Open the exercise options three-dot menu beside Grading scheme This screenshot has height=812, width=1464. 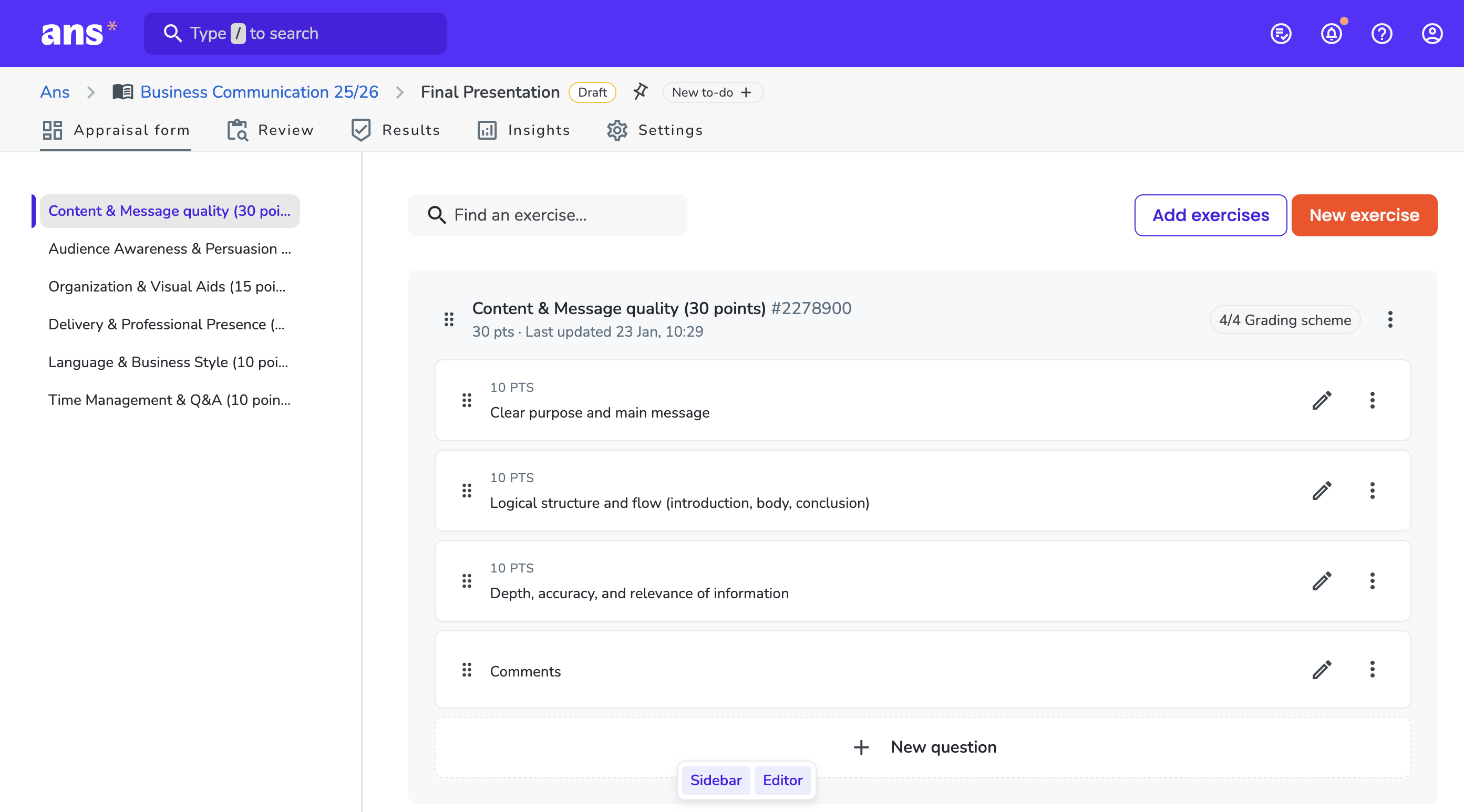coord(1390,319)
